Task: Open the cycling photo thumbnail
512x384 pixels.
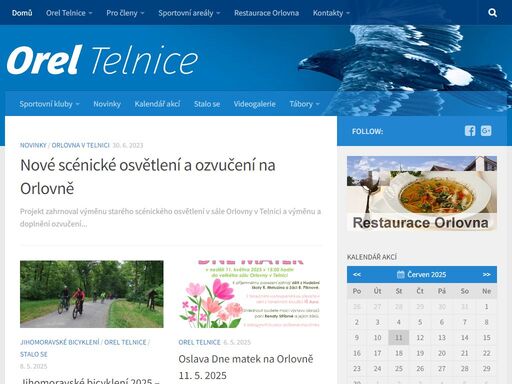Action: pos(92,294)
